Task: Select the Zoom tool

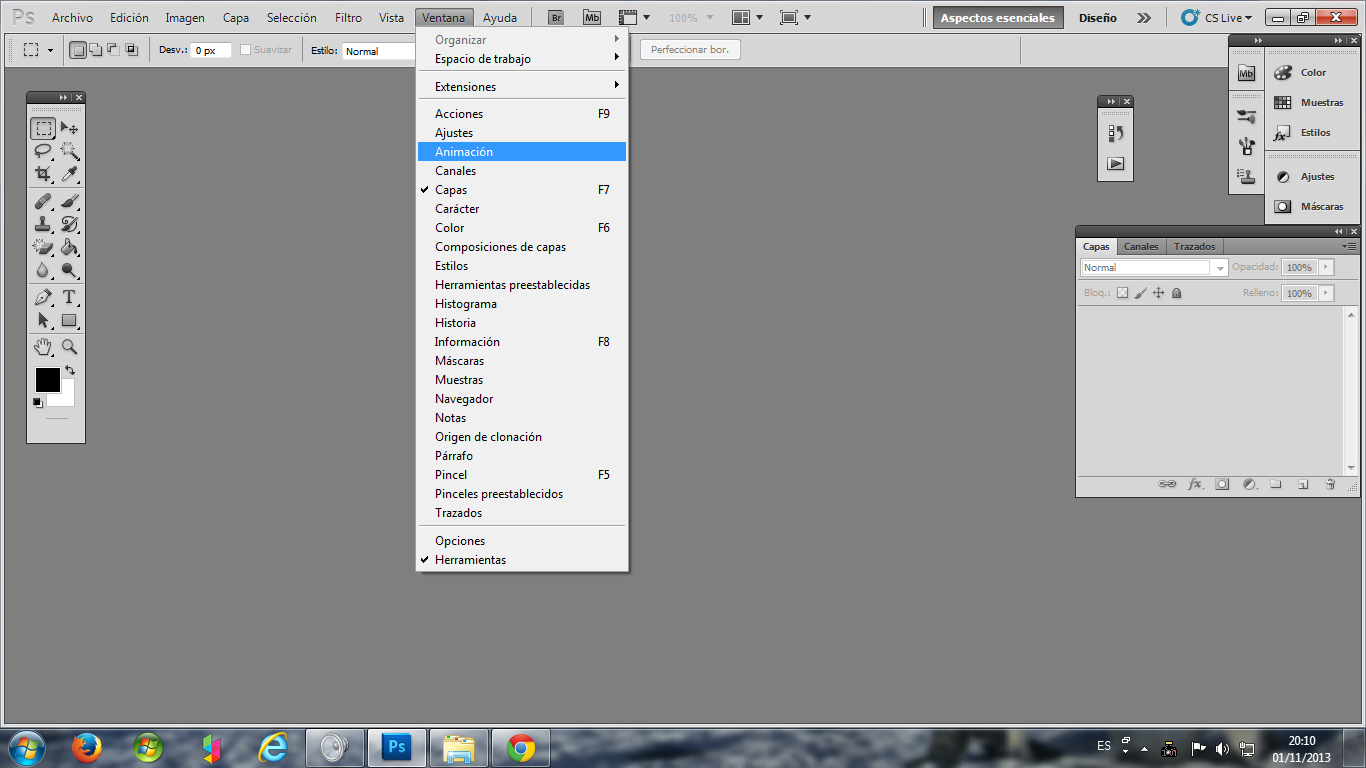Action: pos(69,347)
